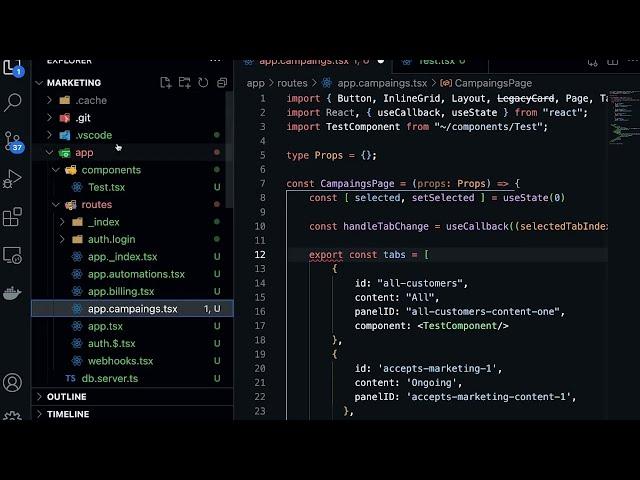The width and height of the screenshot is (640, 480).
Task: Click <TestComponent/> on line 17
Action: pyautogui.click(x=463, y=326)
